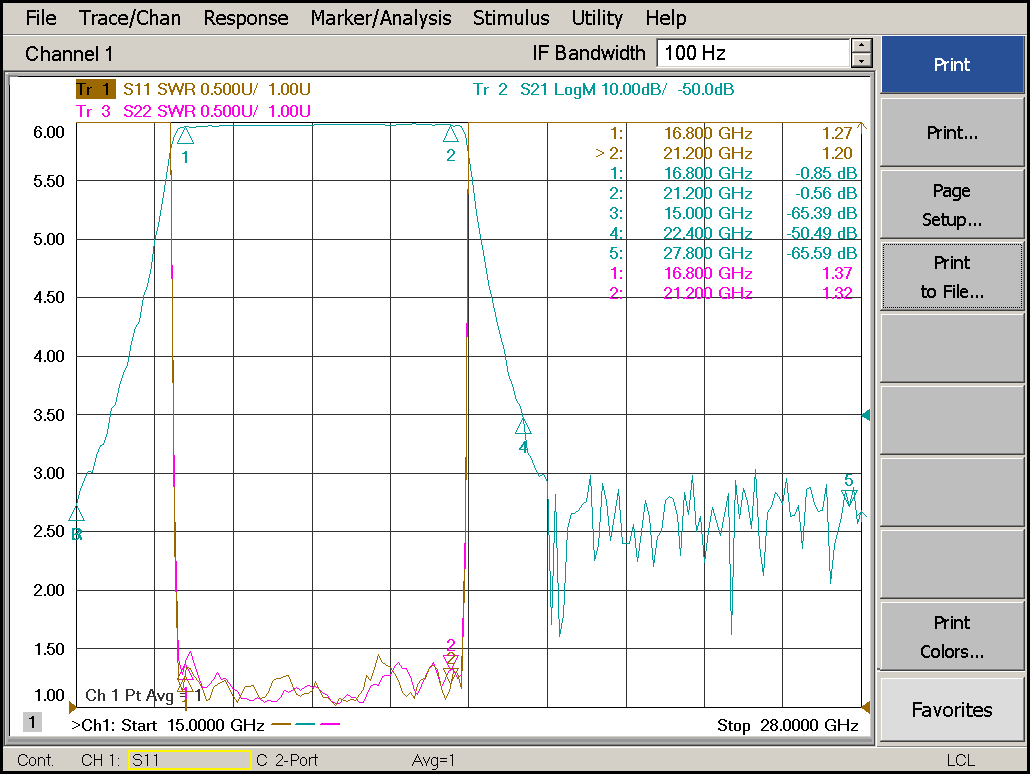Select window tab 1 at bottom left
The image size is (1030, 774).
[x=32, y=722]
